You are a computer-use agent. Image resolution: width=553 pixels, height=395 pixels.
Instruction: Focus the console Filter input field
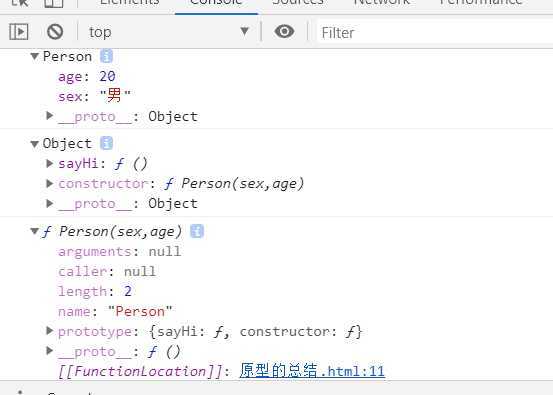pyautogui.click(x=435, y=32)
